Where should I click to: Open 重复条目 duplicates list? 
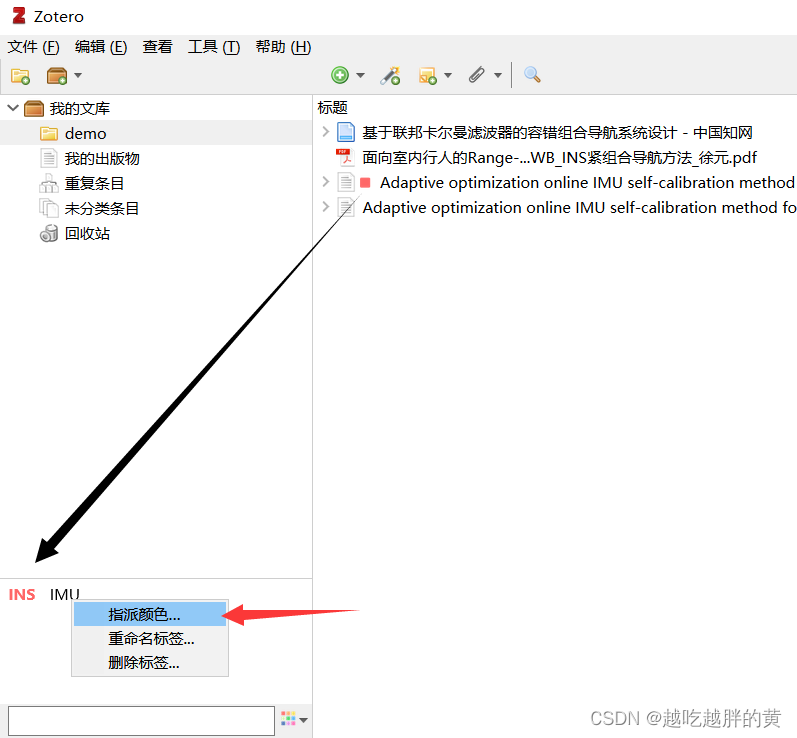tap(94, 183)
